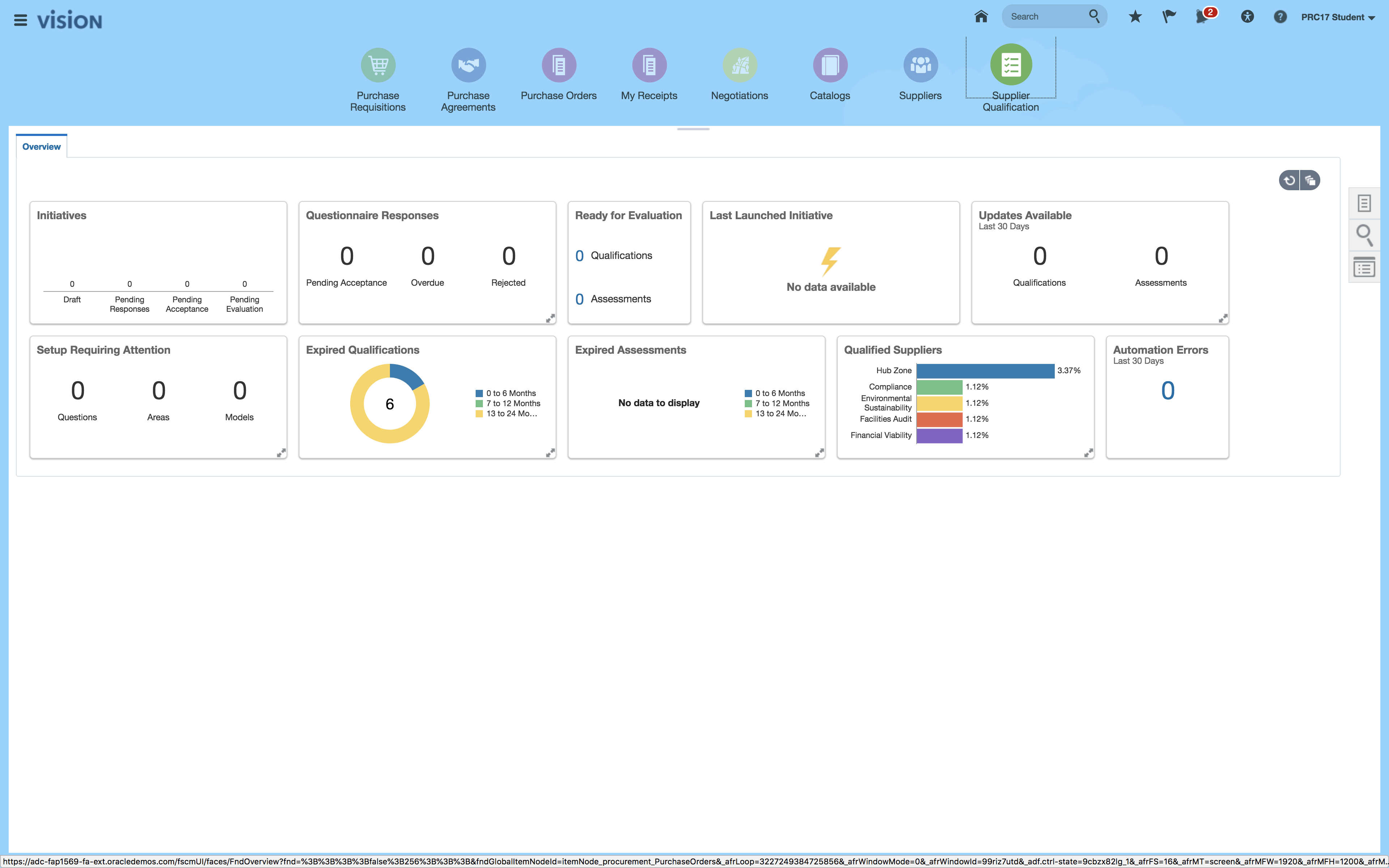Expand the Qualified Suppliers infolet

point(1088,453)
